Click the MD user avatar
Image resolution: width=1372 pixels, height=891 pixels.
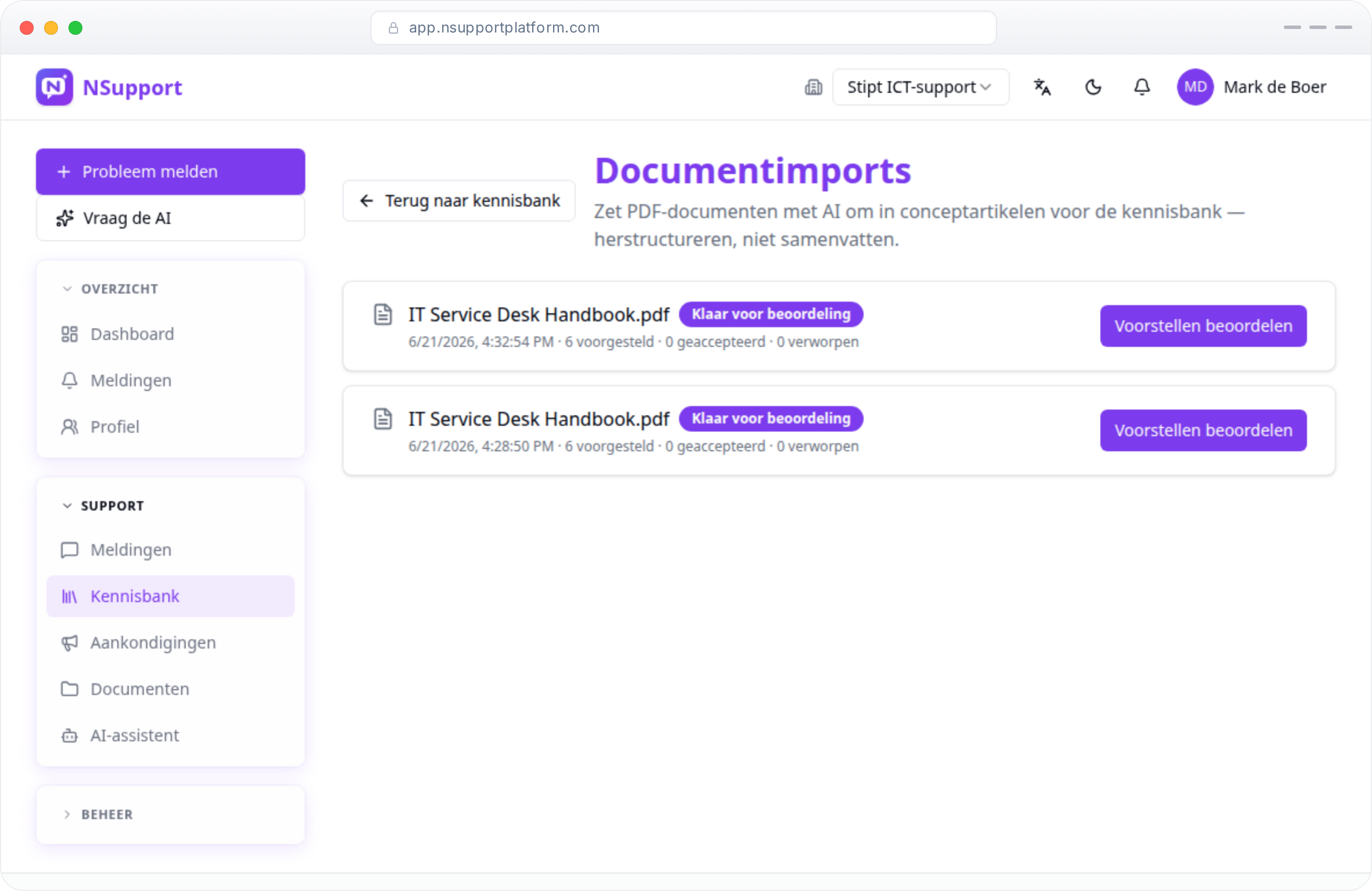tap(1195, 87)
